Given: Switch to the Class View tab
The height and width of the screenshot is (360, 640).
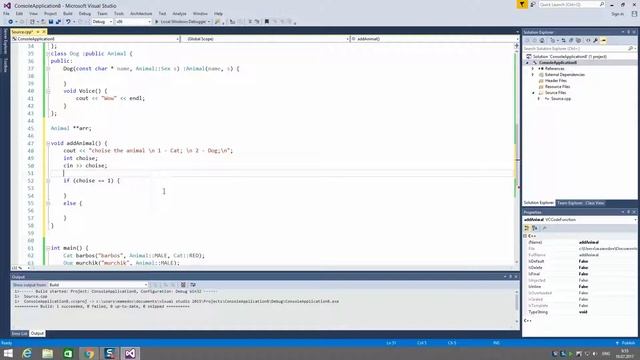Looking at the screenshot, I should (x=595, y=203).
